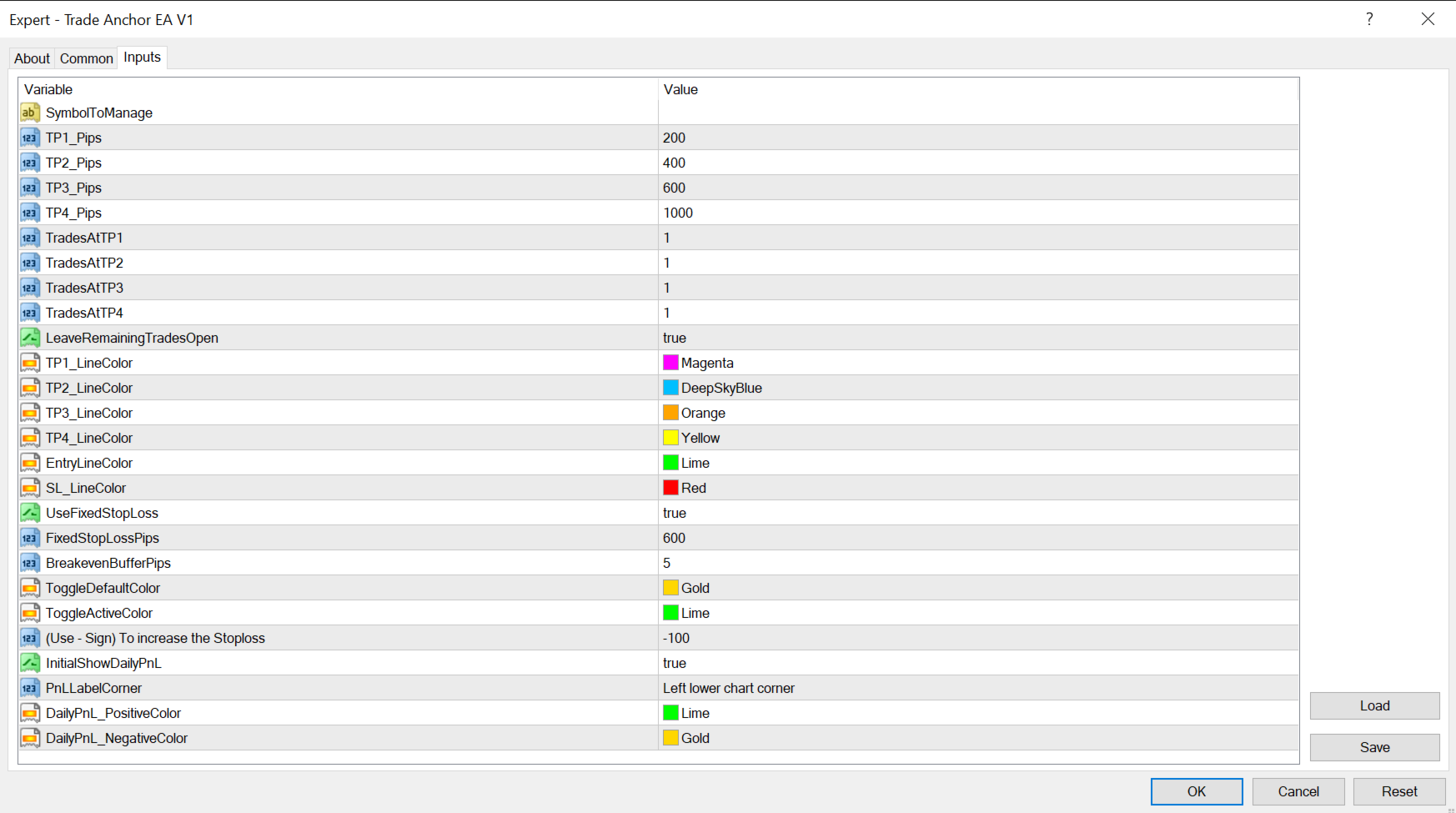Toggle InitialShowDailyPnL true value
The height and width of the screenshot is (813, 1456).
coord(978,663)
